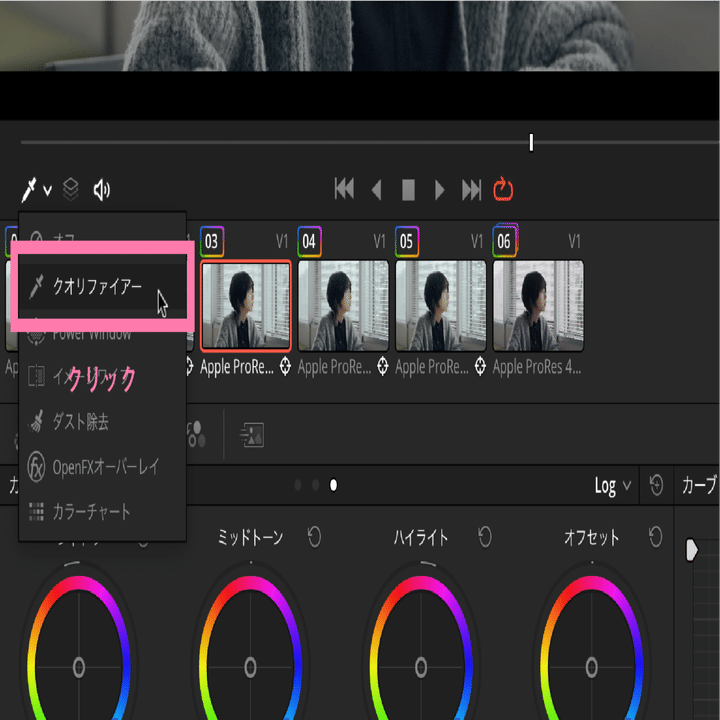Select clip 05 thumbnail
The image size is (720, 720).
coord(441,306)
